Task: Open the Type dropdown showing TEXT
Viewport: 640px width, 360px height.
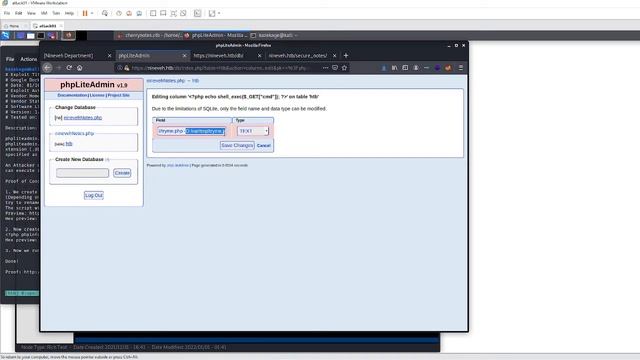Action: pos(253,131)
